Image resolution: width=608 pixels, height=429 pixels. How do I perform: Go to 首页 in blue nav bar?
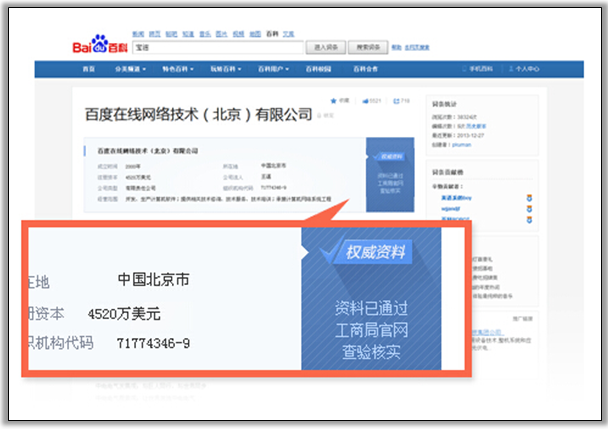[89, 69]
